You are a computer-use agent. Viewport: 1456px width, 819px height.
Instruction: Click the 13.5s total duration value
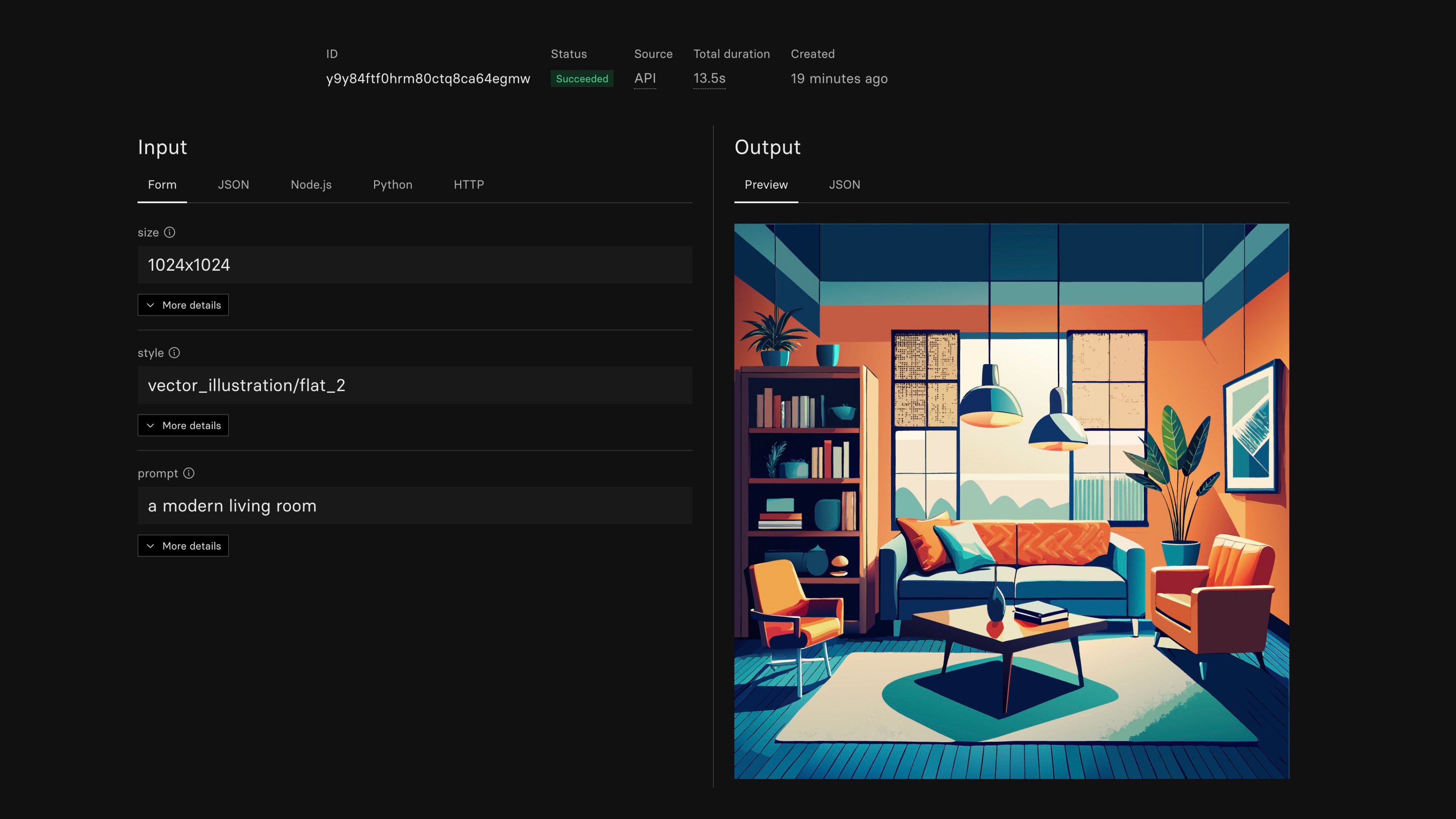tap(709, 79)
